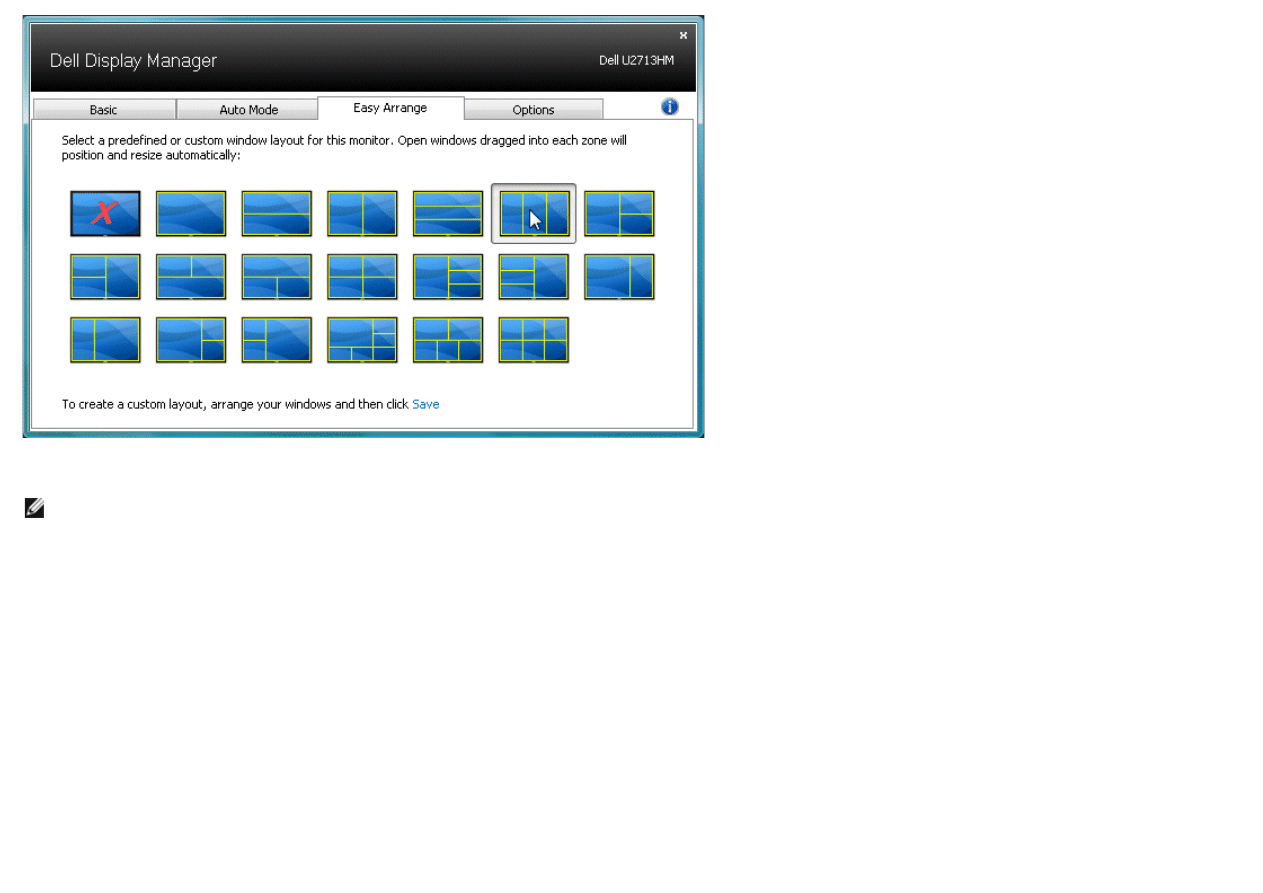The width and height of the screenshot is (1263, 893).
Task: Select layout with one wide top, two bottom zones
Action: point(277,277)
